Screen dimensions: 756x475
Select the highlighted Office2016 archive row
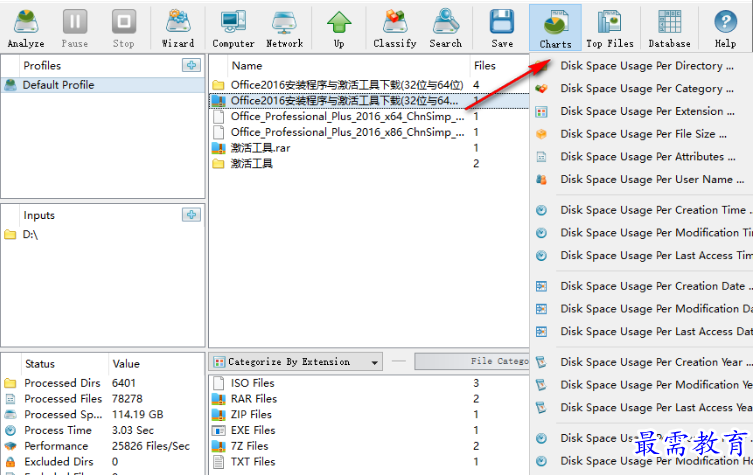pyautogui.click(x=369, y=101)
